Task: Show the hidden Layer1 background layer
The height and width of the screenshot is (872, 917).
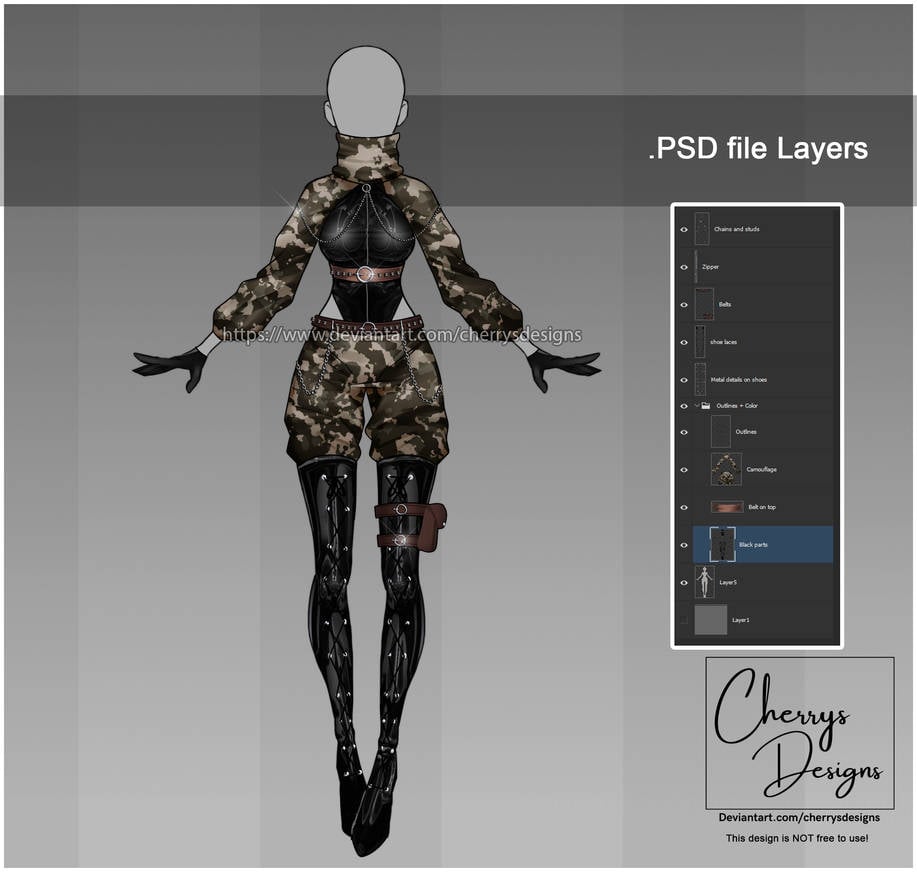Action: pos(684,621)
